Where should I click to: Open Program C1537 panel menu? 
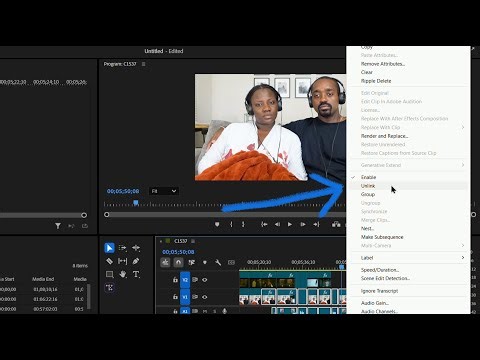(144, 64)
